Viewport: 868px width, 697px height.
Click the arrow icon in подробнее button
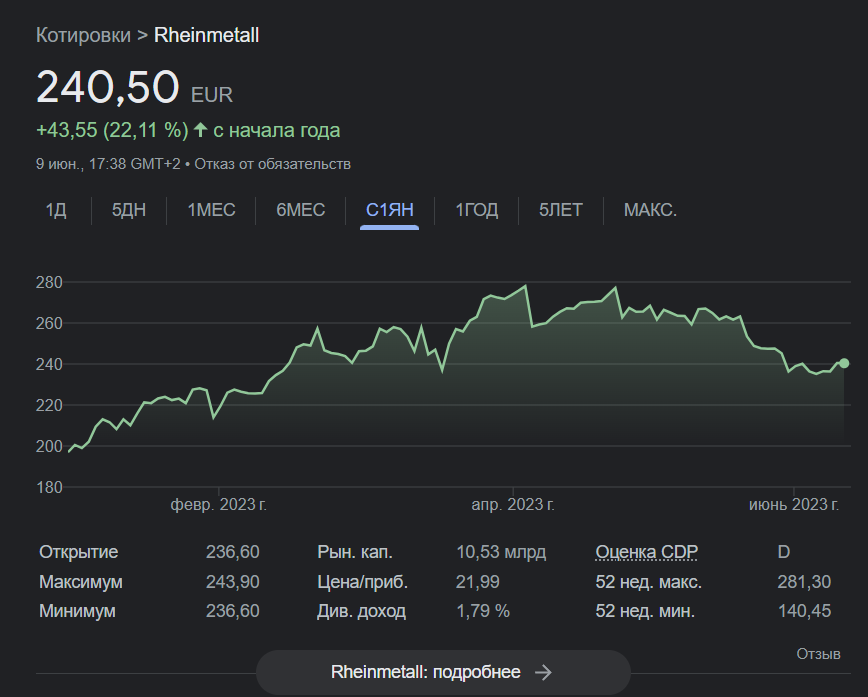[544, 672]
